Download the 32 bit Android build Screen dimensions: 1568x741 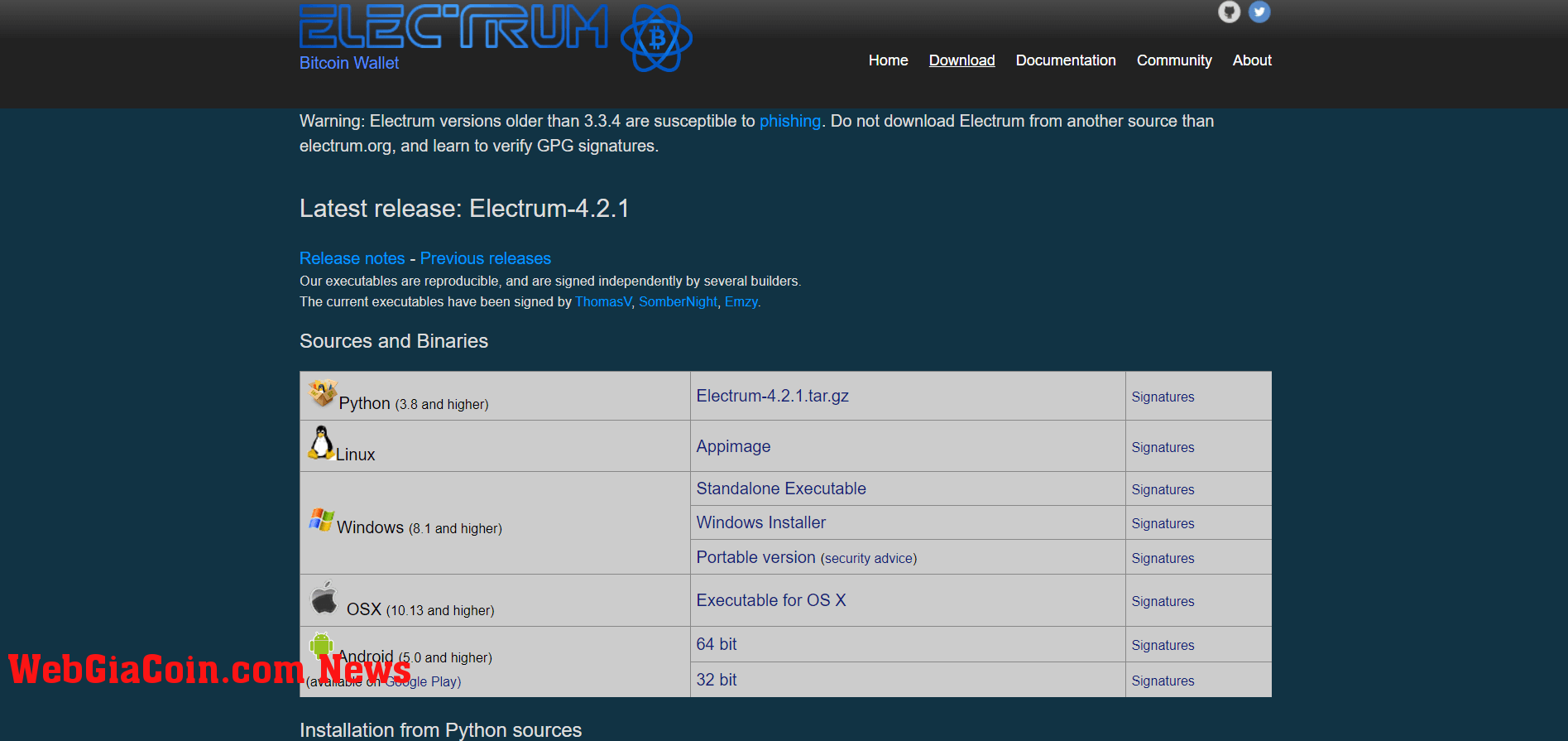point(717,680)
